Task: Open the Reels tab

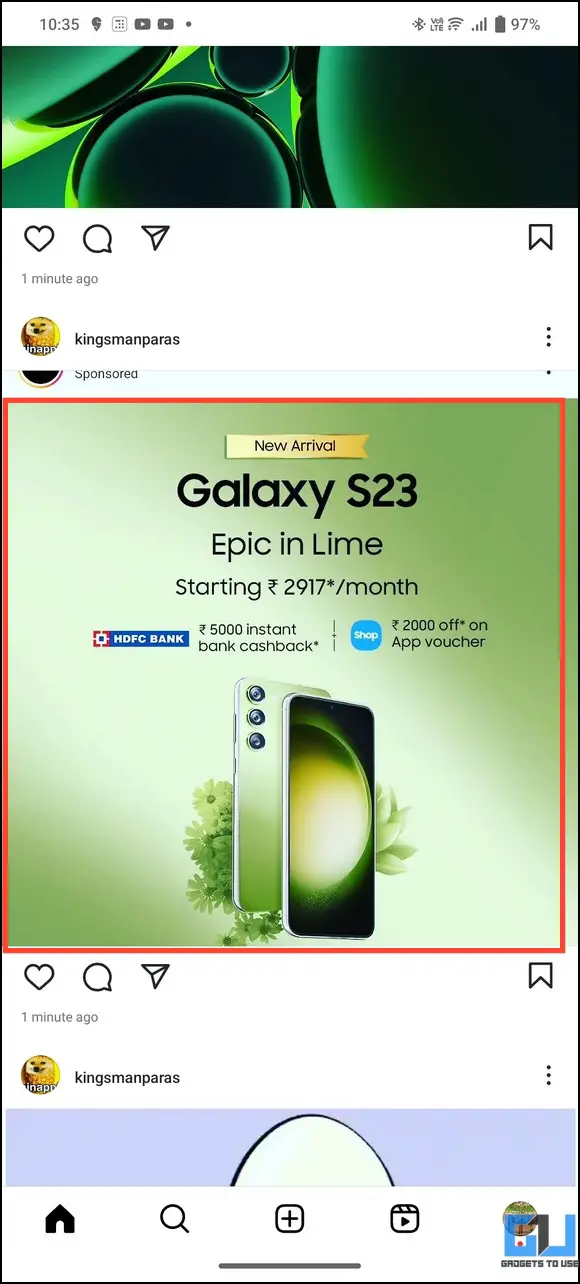Action: point(404,1218)
